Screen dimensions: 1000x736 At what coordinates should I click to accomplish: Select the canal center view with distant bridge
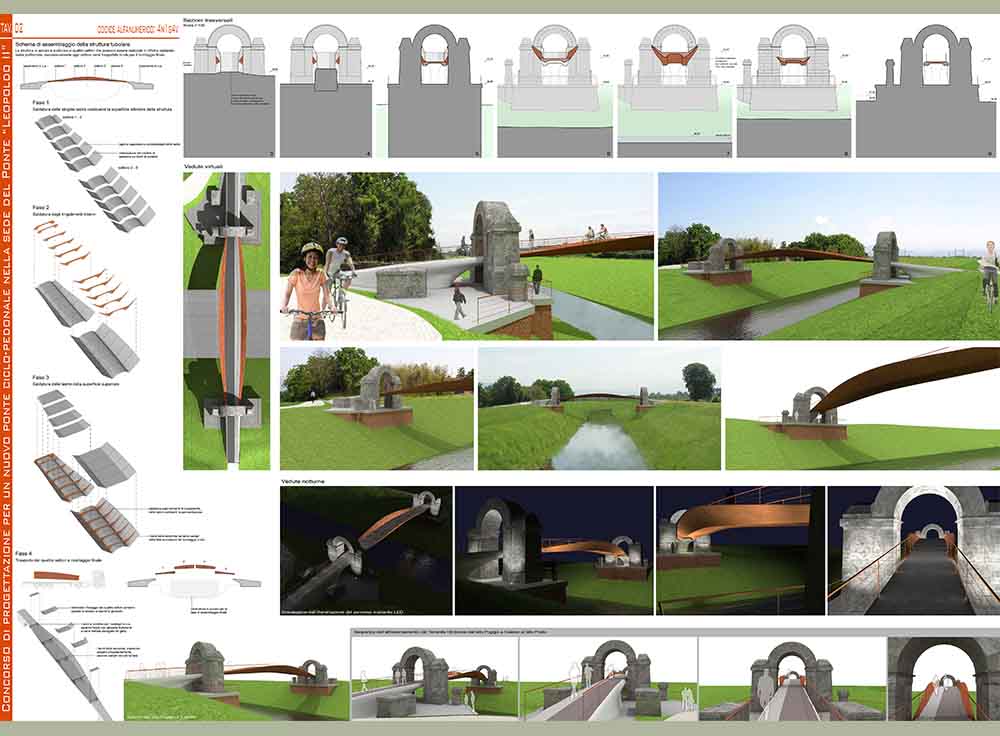(x=599, y=408)
